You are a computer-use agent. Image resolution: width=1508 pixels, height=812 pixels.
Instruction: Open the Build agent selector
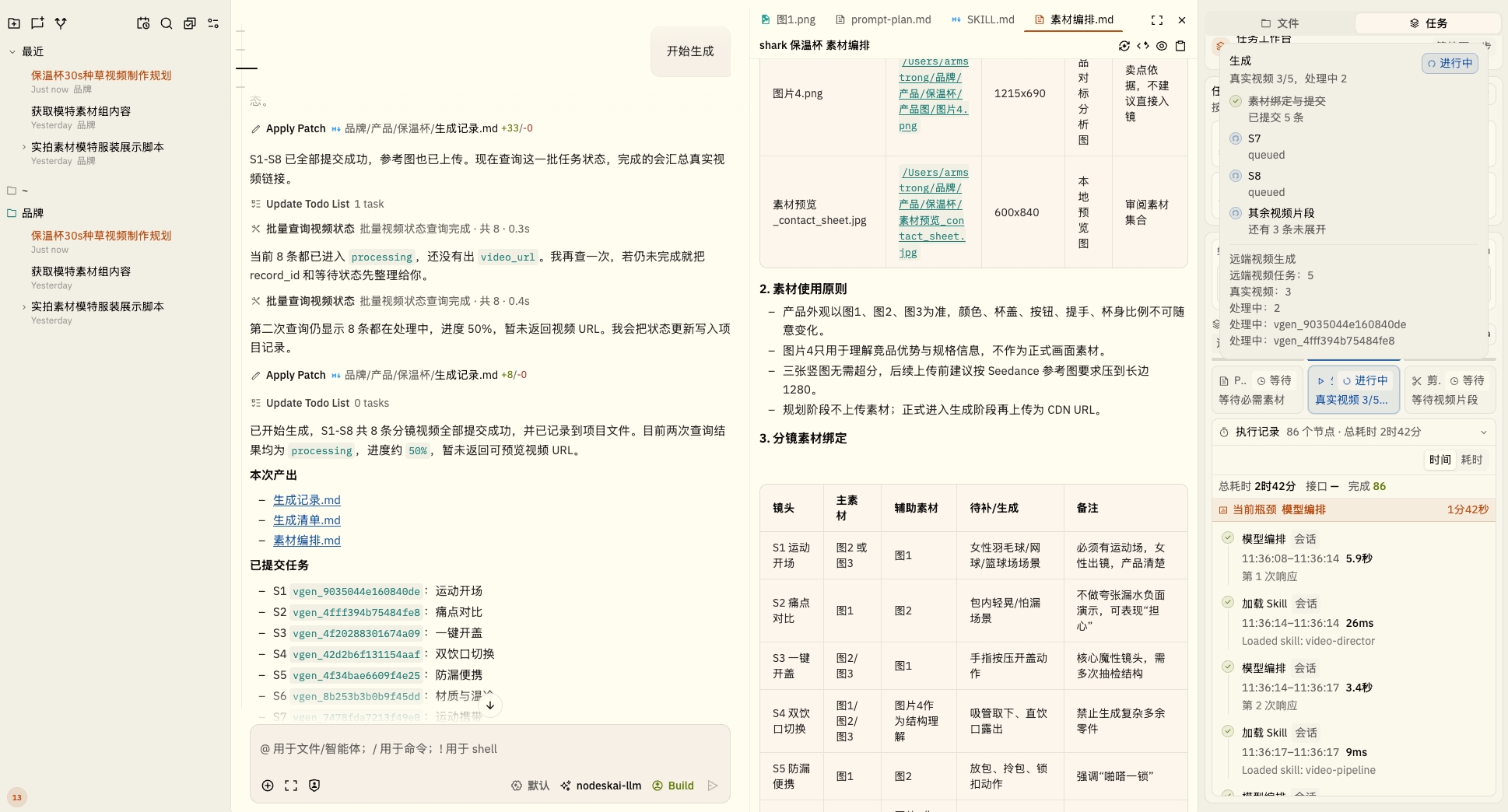[673, 786]
